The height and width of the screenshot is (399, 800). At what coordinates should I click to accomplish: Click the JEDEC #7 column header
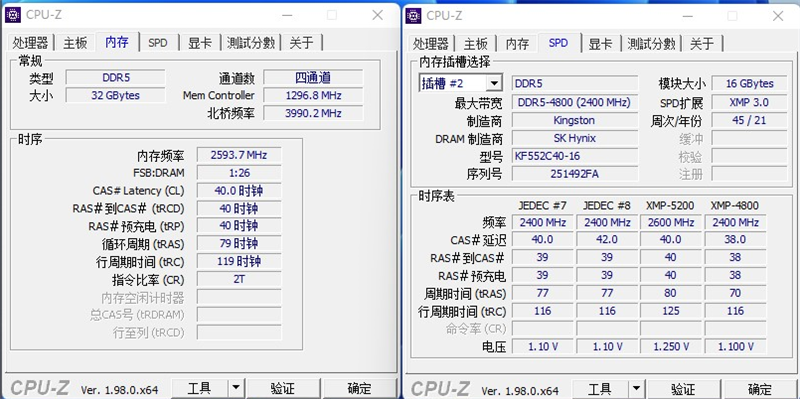coord(542,206)
